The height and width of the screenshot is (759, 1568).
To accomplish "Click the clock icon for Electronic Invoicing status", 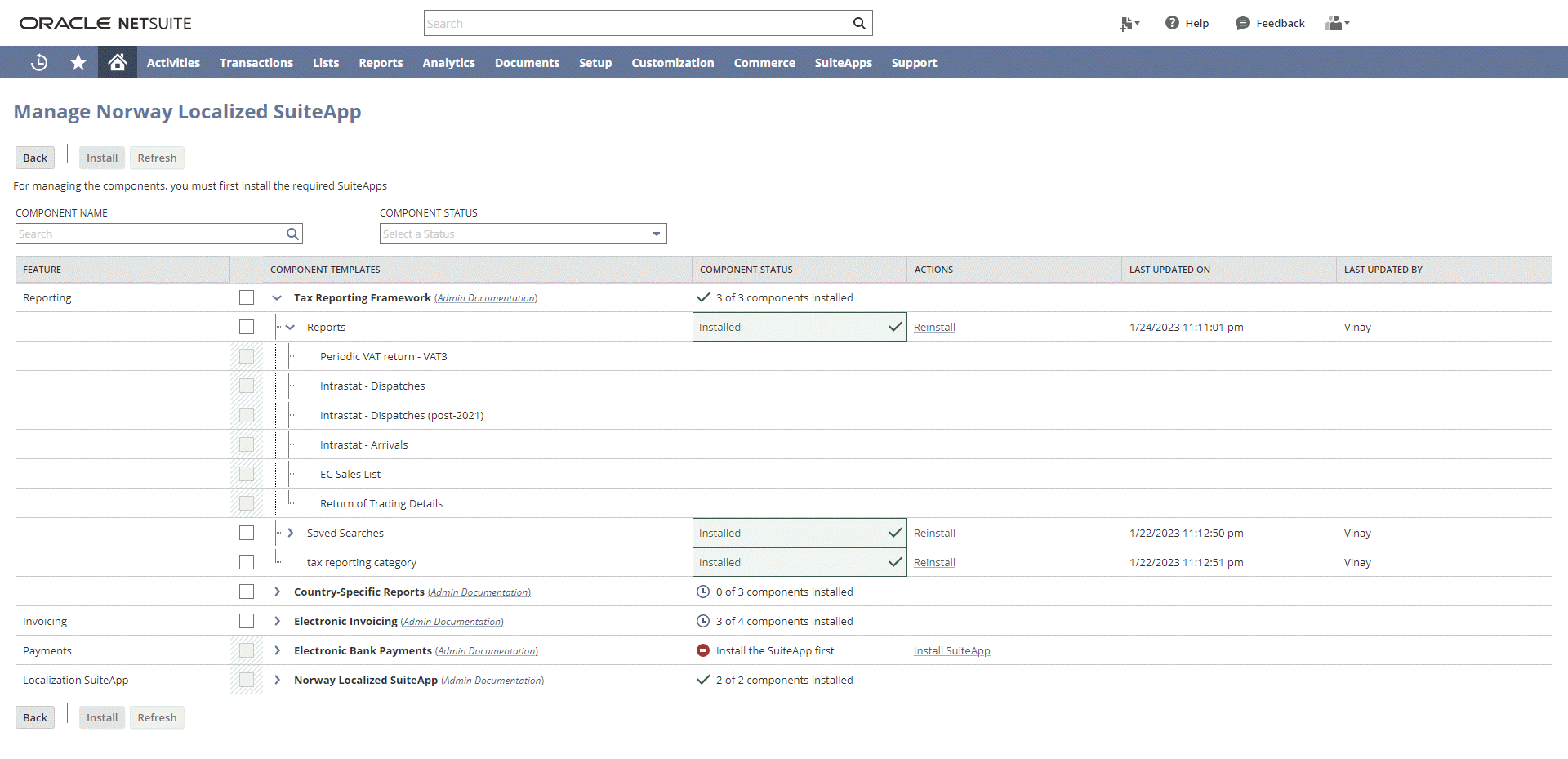I will [703, 621].
